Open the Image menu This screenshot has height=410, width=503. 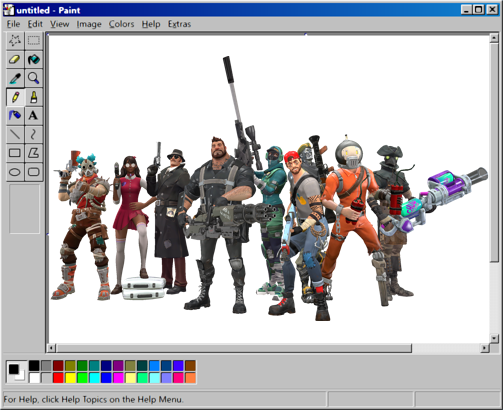[89, 24]
